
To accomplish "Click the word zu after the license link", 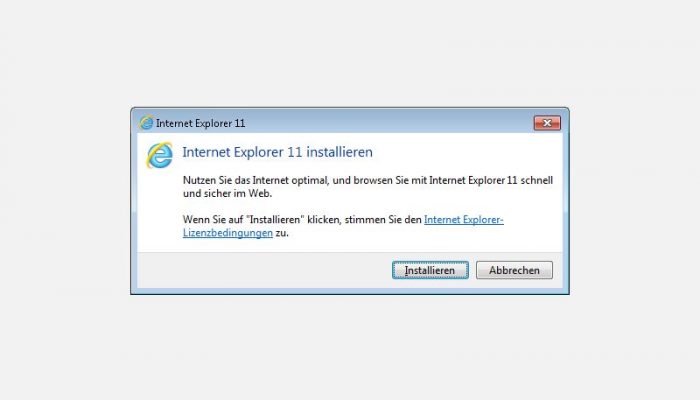I will [282, 233].
